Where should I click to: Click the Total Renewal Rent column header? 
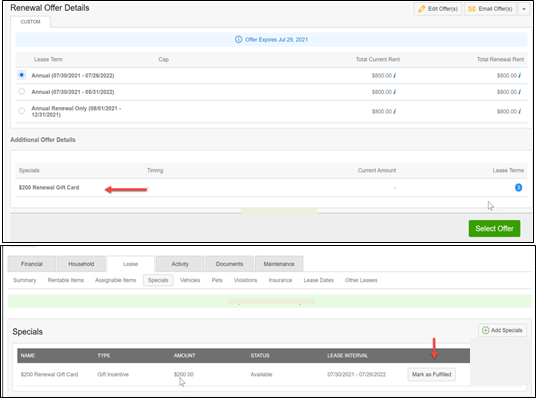500,59
